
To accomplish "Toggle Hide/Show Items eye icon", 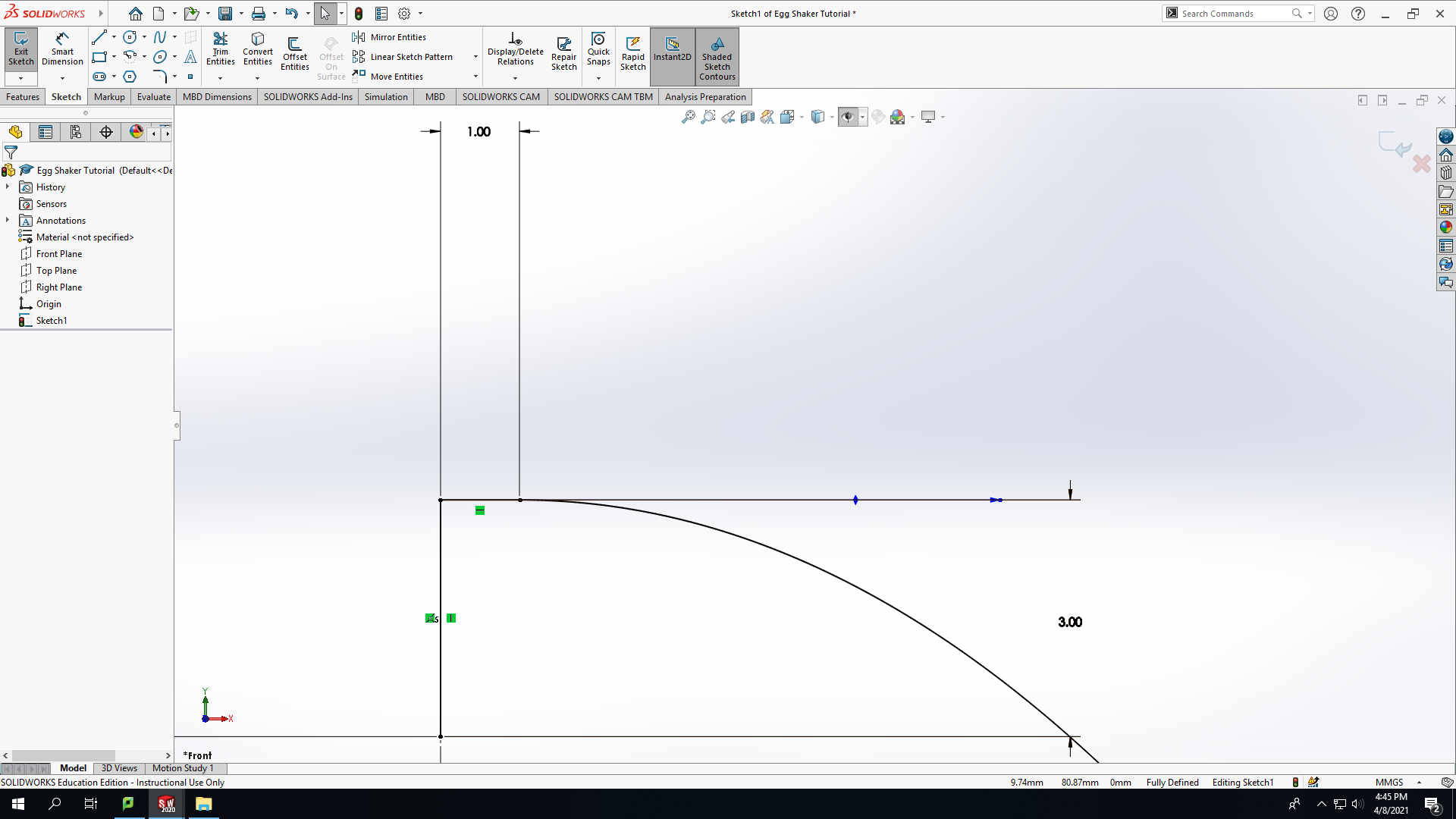I will 848,117.
